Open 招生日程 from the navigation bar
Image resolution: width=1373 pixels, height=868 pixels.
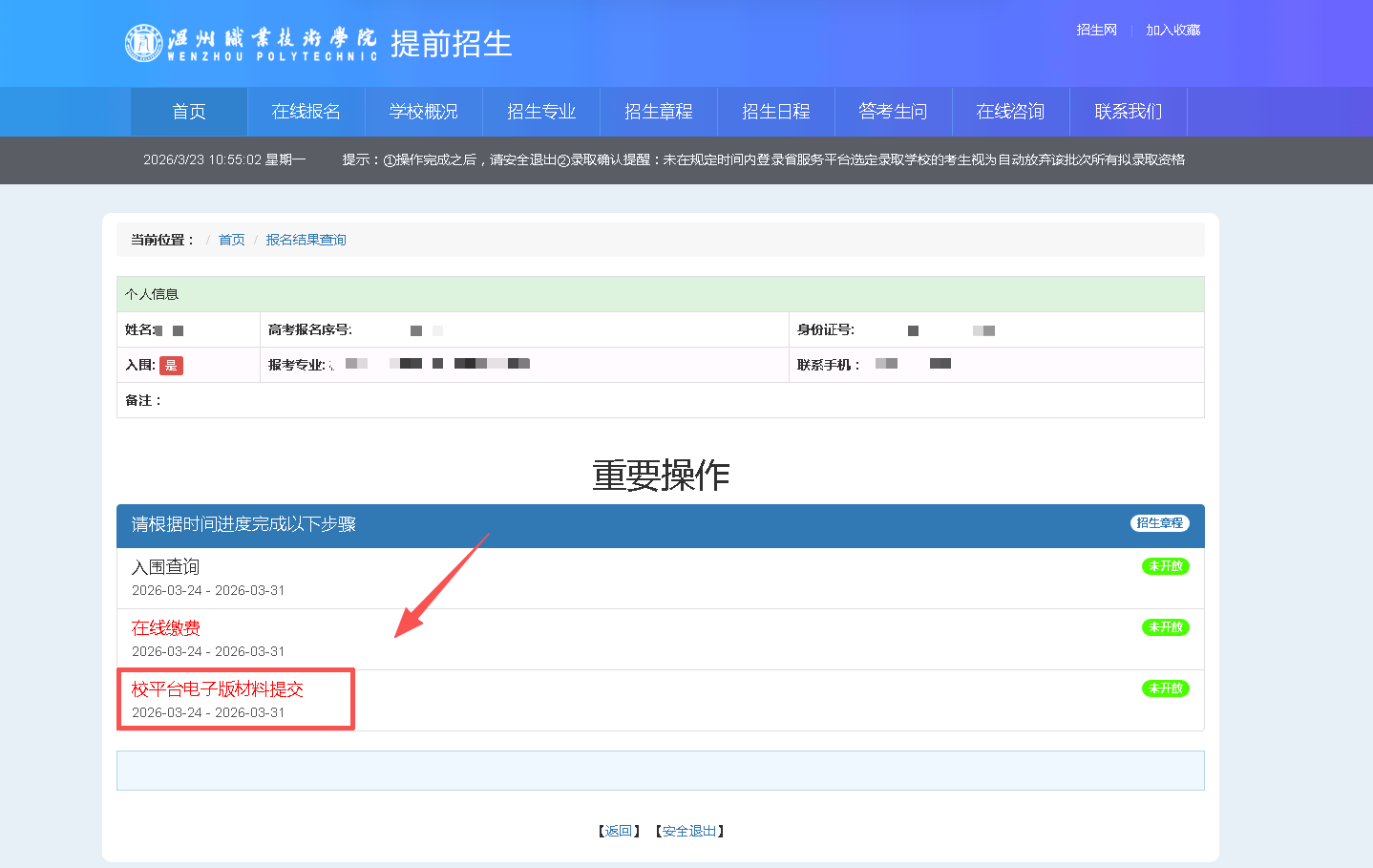(776, 112)
